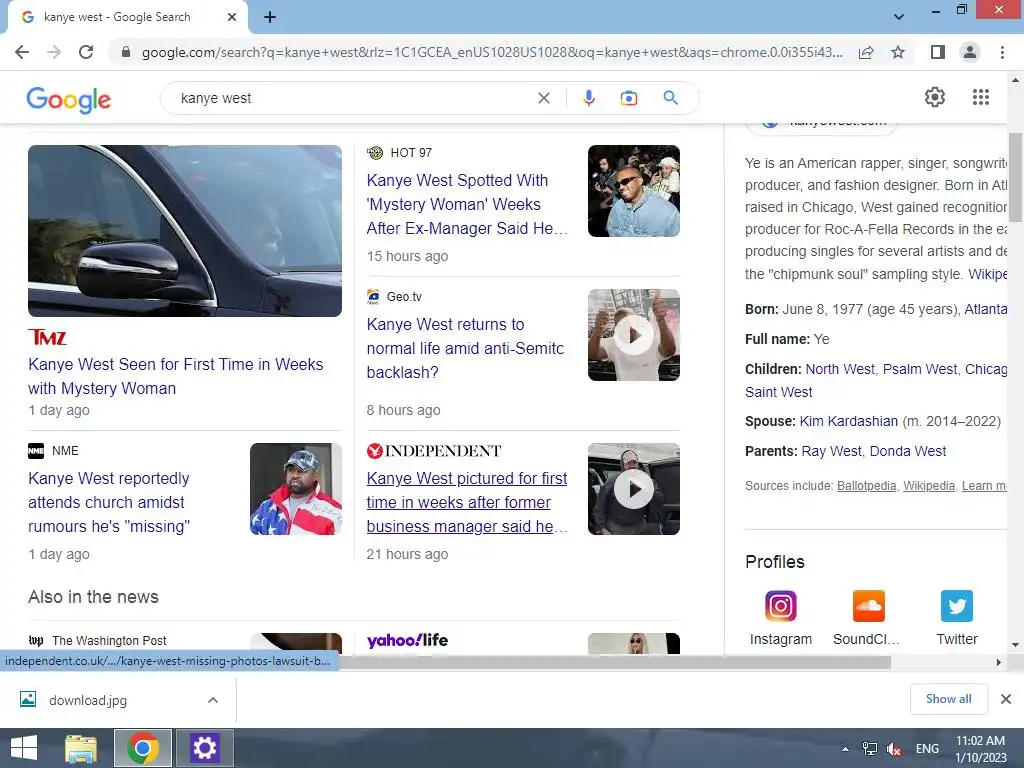
Task: Open download.jpg options chevron
Action: pos(213,700)
